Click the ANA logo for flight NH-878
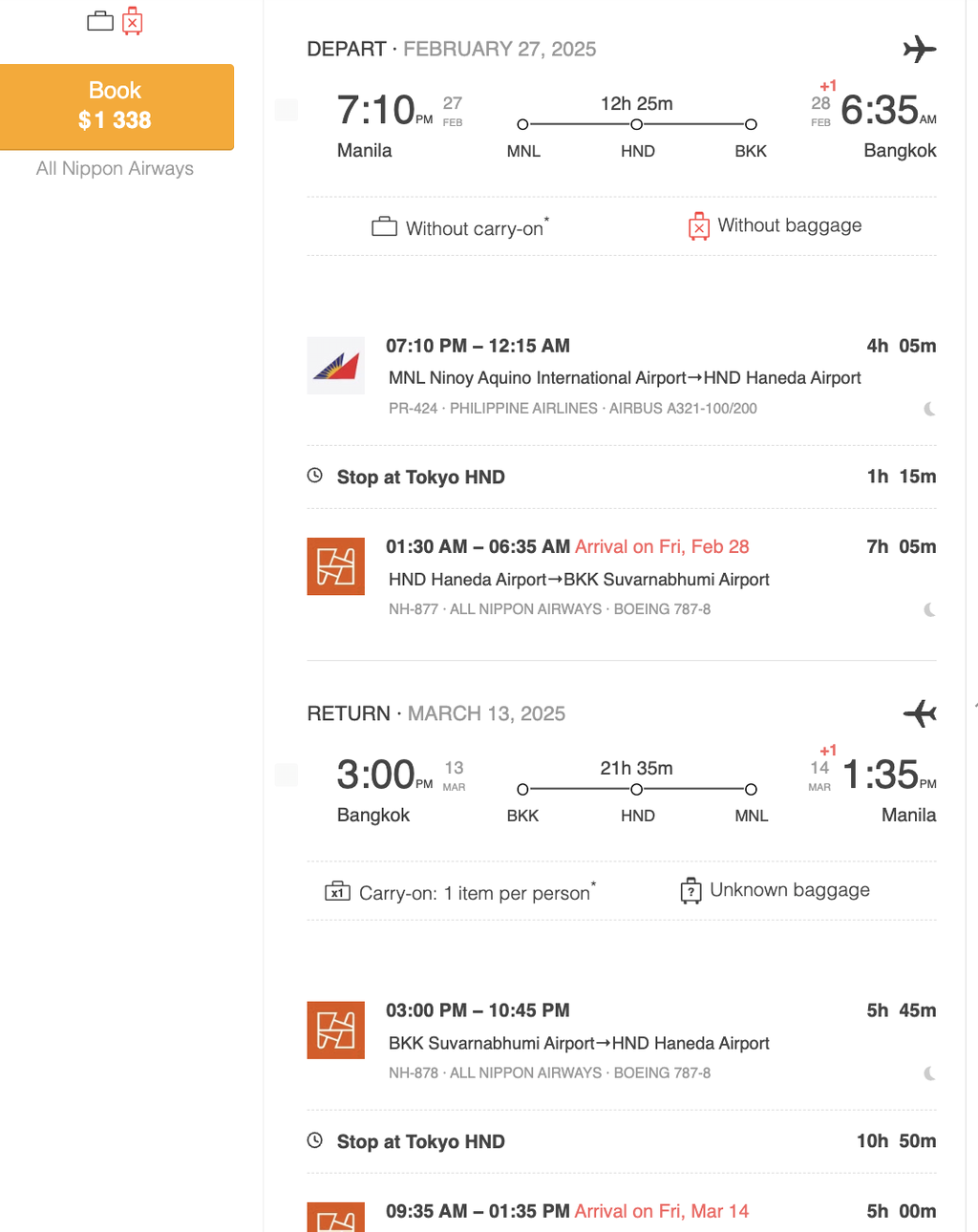 click(x=335, y=1030)
